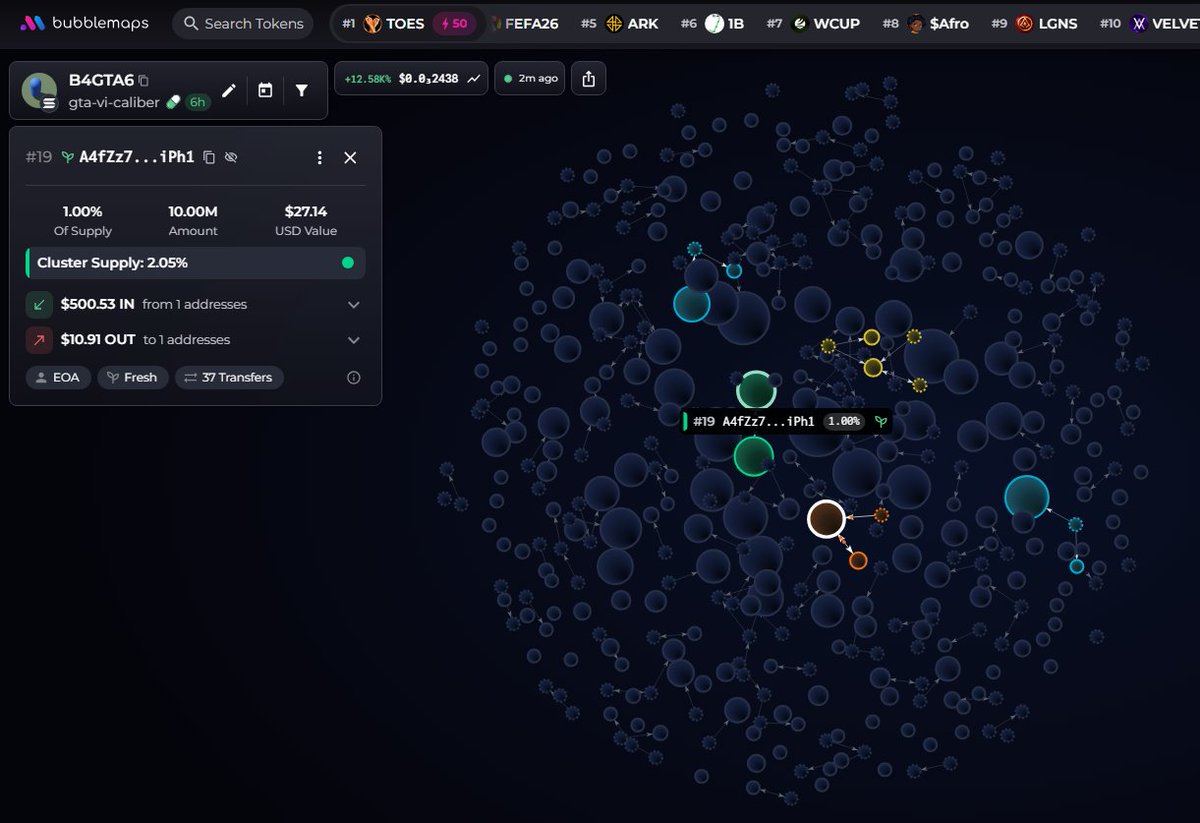Open the three-dot wallet options menu
The image size is (1200, 823).
(319, 157)
